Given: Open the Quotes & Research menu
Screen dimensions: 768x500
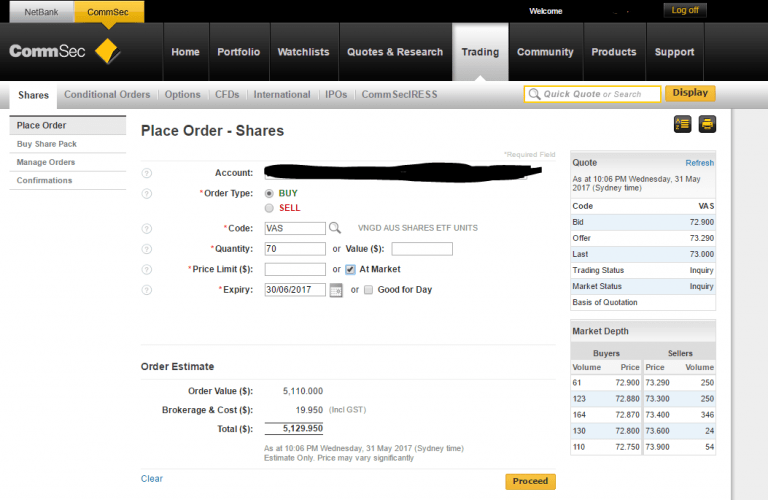Looking at the screenshot, I should tap(395, 52).
